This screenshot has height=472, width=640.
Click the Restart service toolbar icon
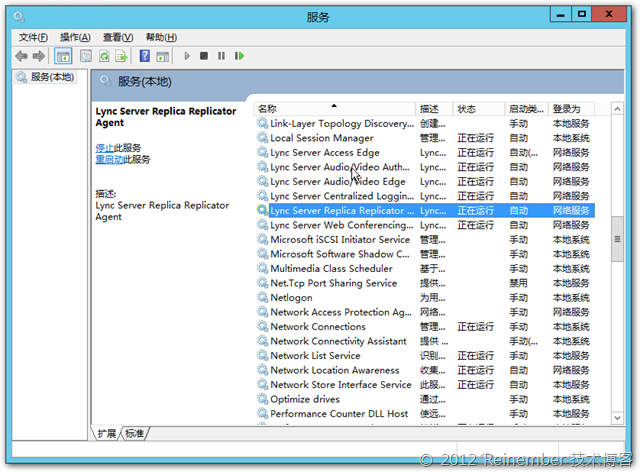239,56
